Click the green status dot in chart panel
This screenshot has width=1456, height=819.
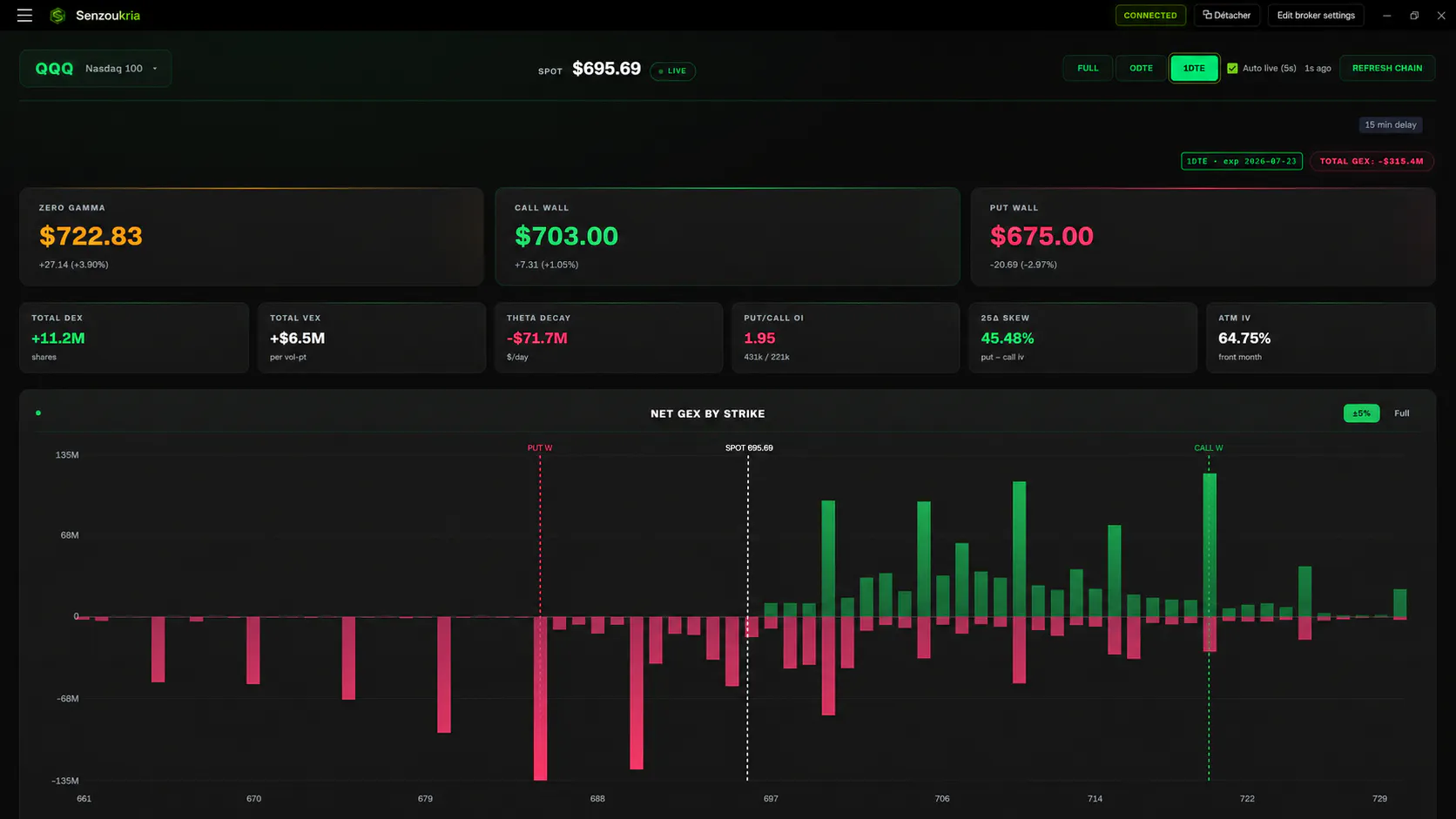point(38,413)
